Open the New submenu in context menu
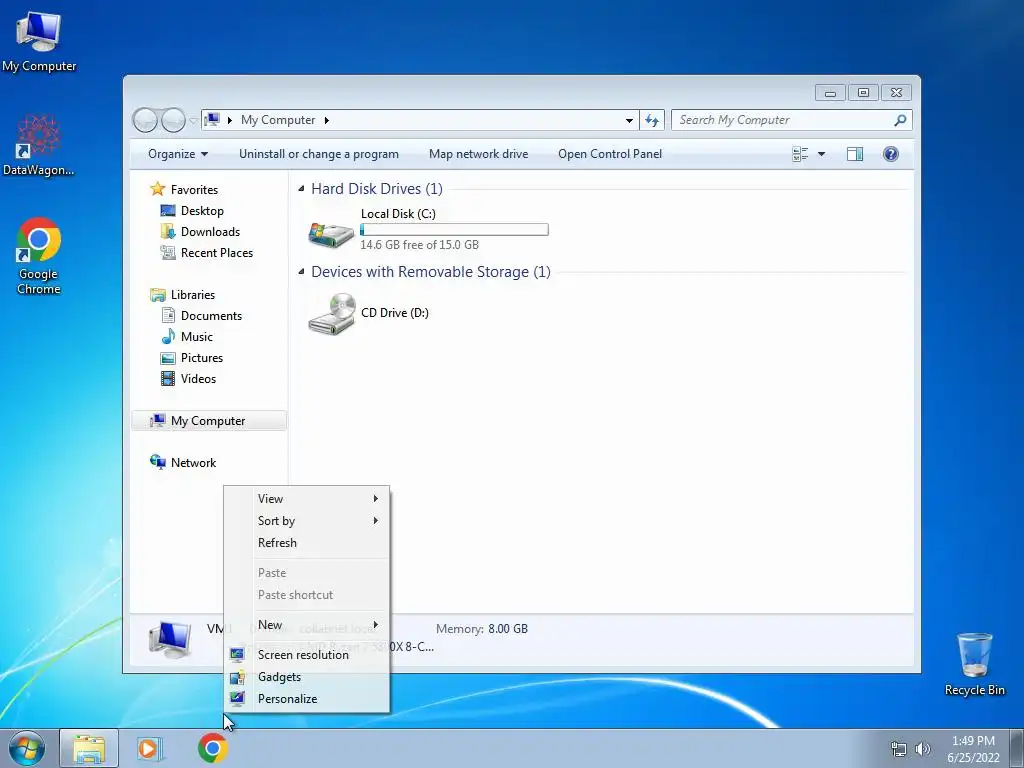 tap(306, 625)
